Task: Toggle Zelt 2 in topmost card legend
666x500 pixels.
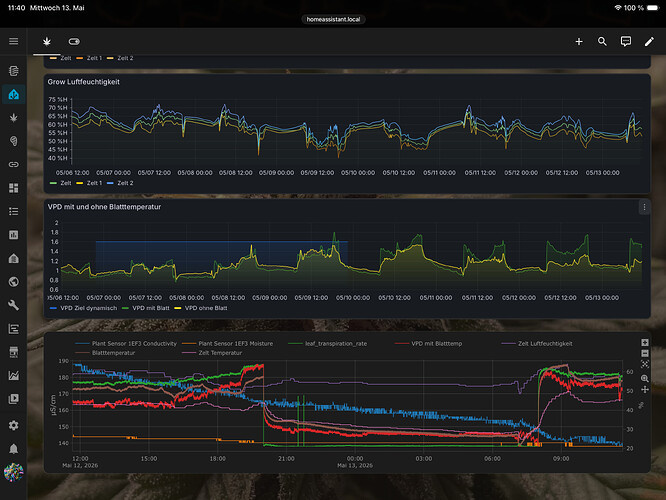Action: (120, 58)
